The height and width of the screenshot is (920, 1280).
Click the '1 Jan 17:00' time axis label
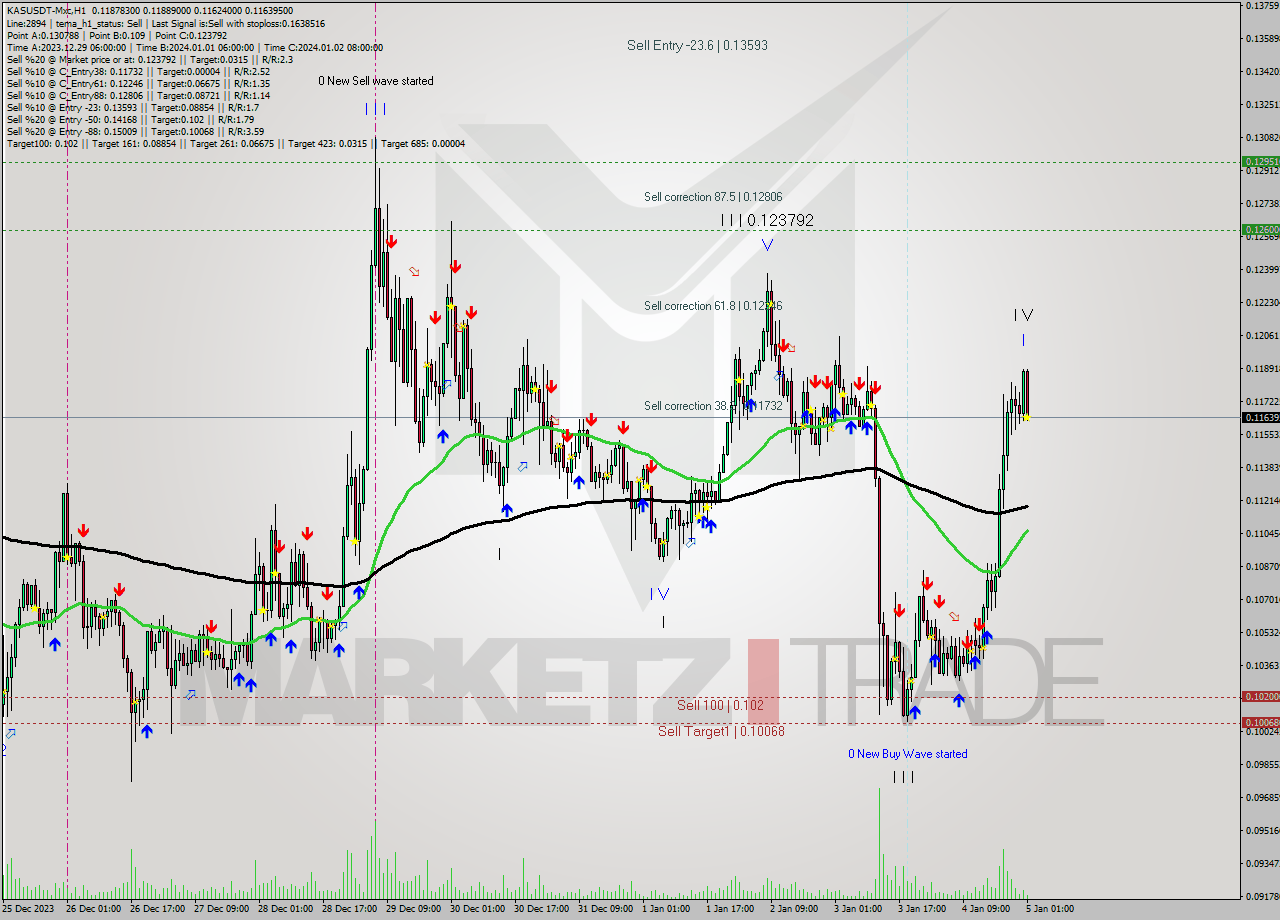pos(730,909)
